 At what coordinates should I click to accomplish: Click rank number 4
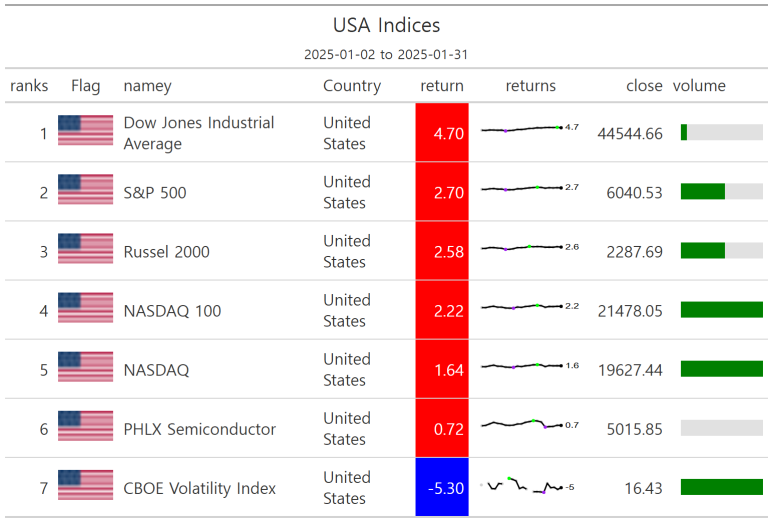point(44,311)
